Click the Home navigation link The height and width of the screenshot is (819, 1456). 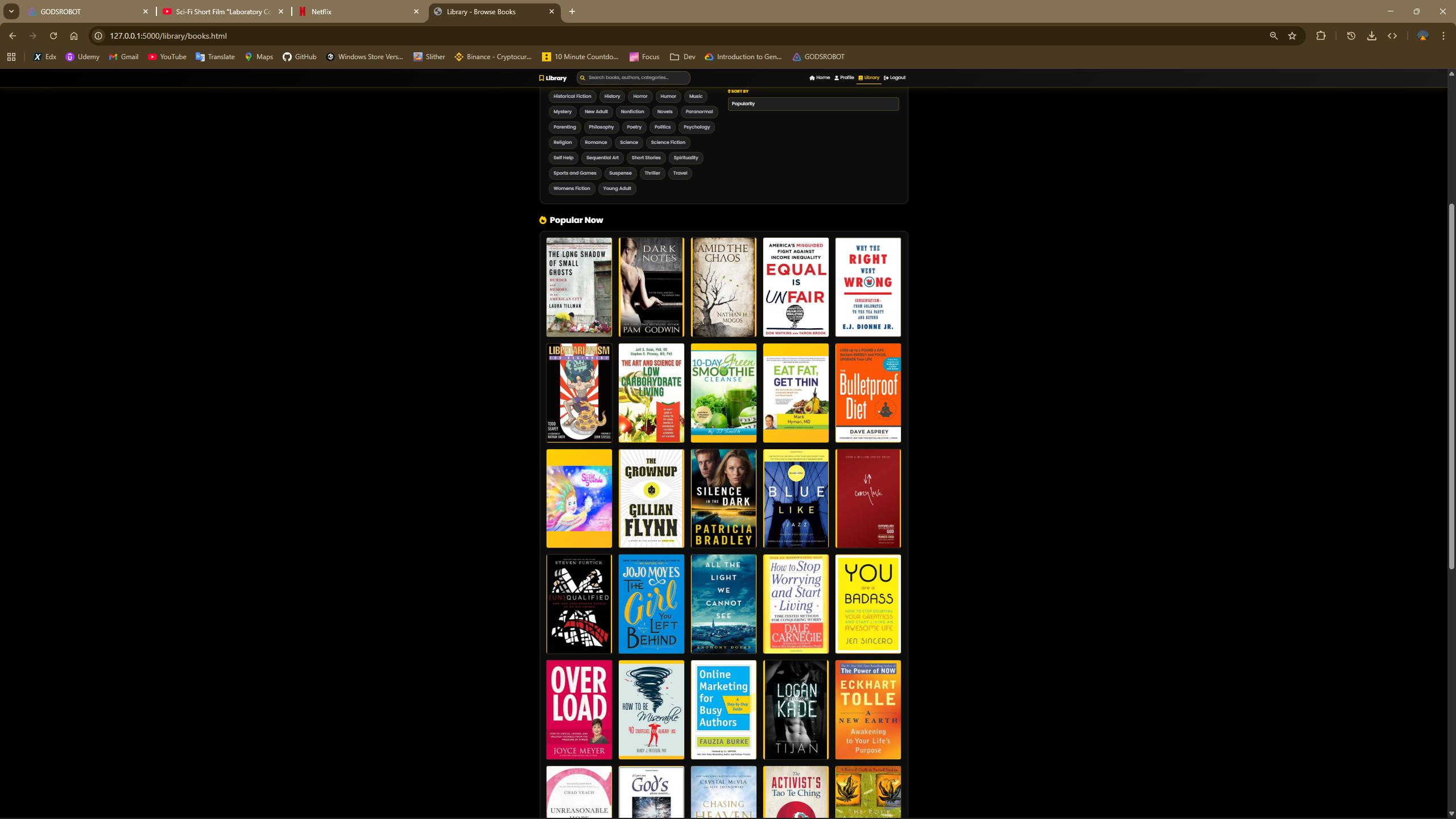[822, 77]
